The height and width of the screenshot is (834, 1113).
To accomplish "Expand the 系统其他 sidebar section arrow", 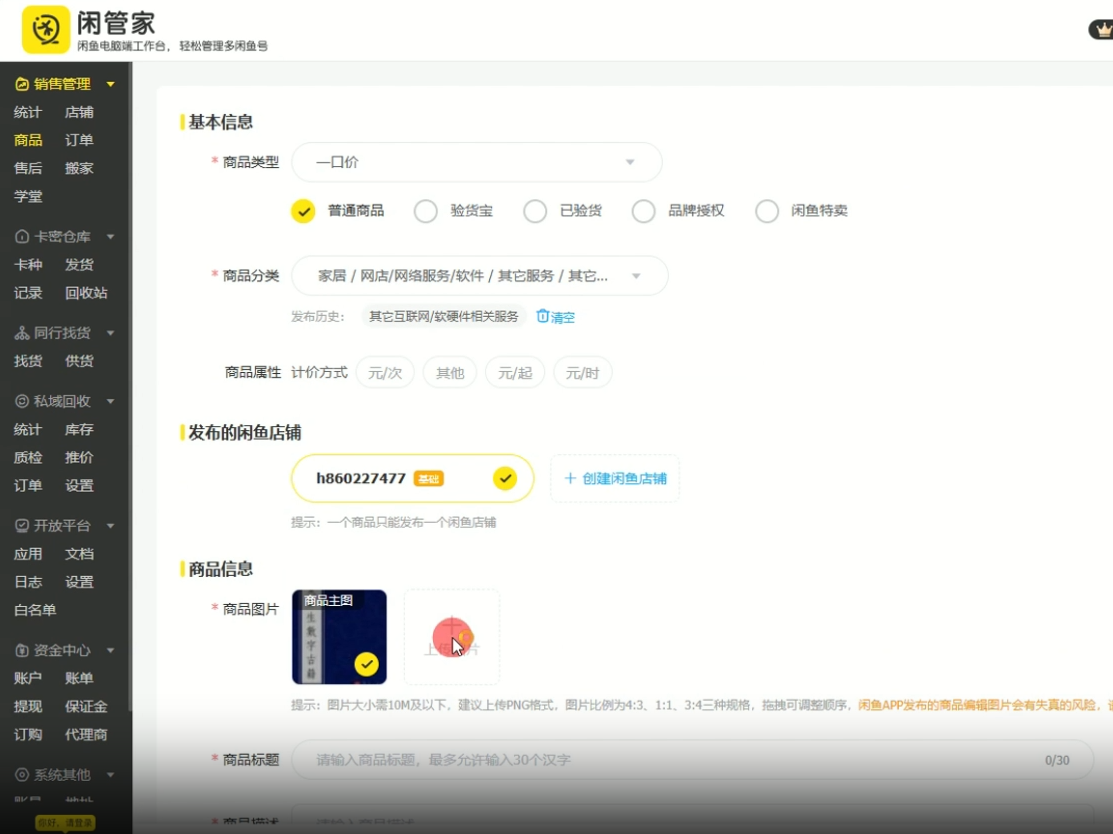I will tap(111, 774).
